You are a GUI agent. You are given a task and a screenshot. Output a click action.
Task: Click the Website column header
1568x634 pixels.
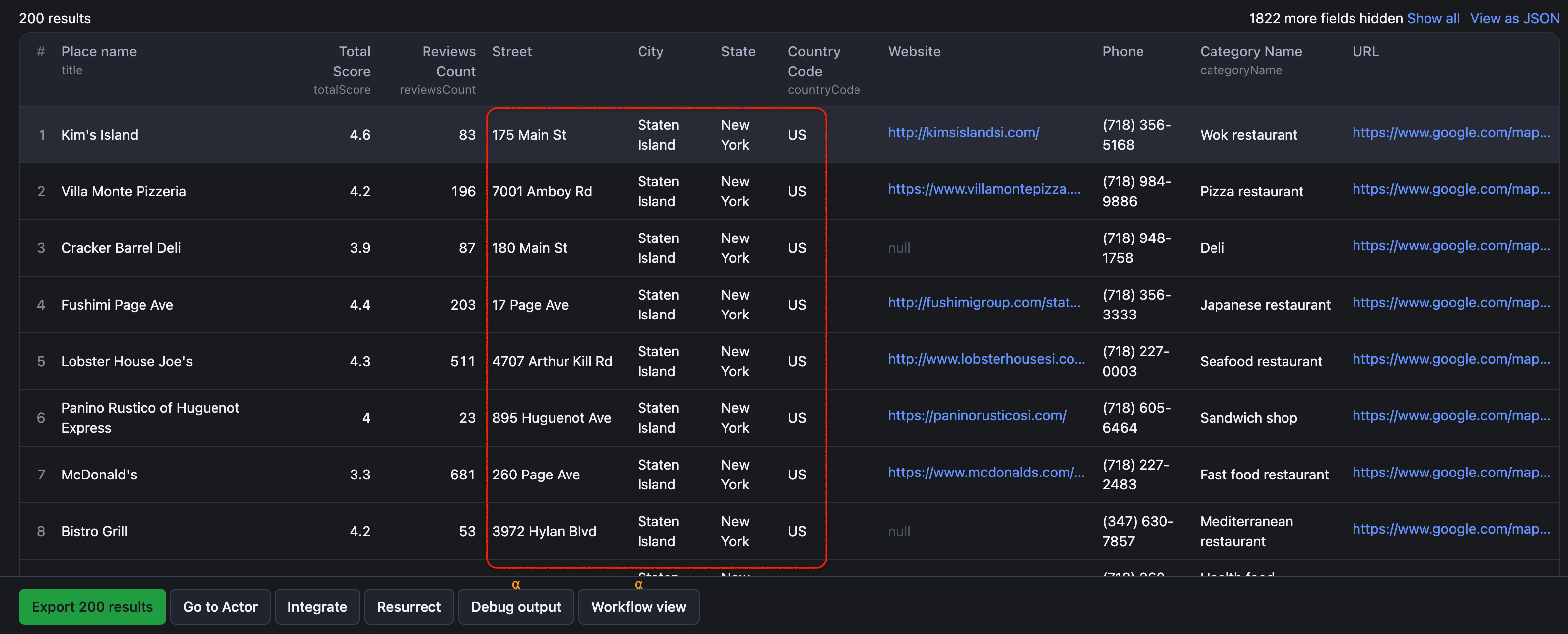point(914,51)
